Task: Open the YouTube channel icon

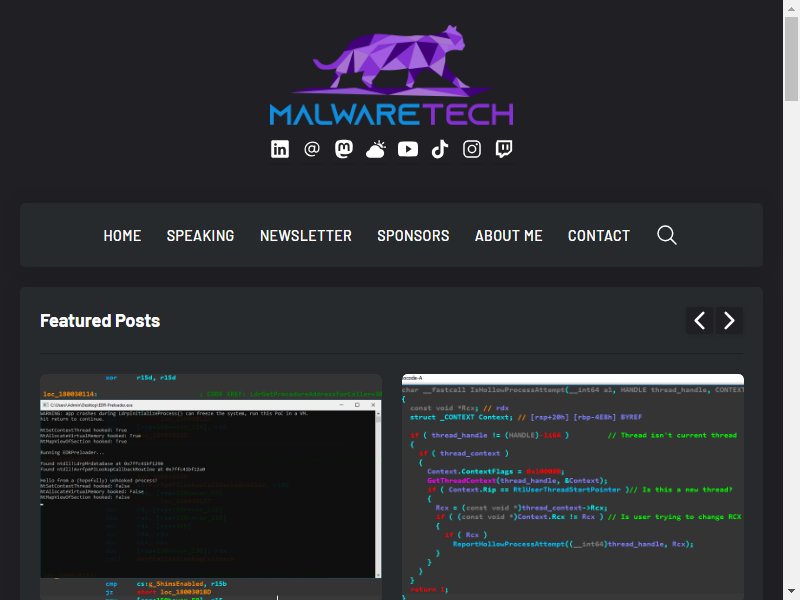Action: pyautogui.click(x=408, y=149)
